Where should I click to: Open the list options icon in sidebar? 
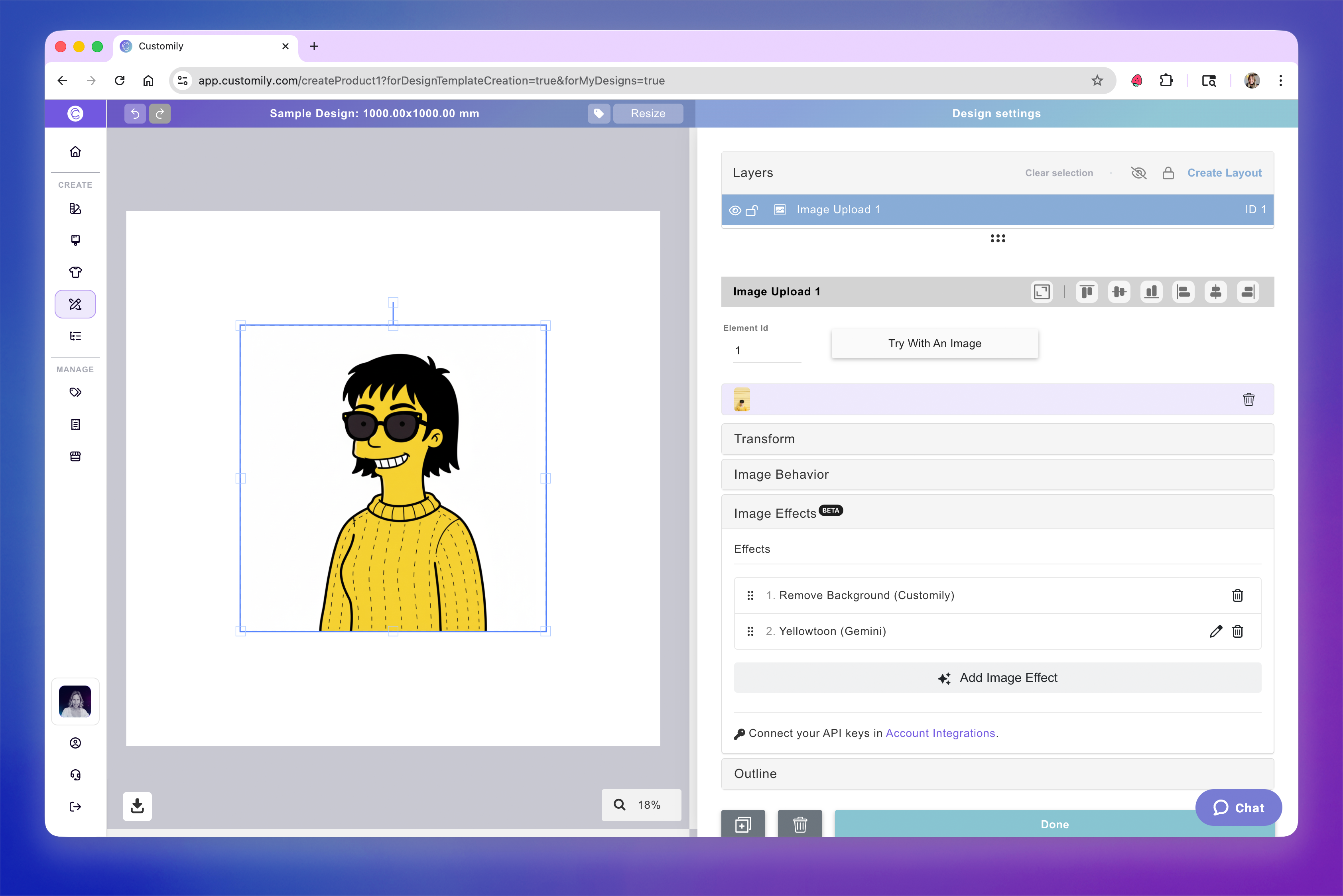click(75, 336)
